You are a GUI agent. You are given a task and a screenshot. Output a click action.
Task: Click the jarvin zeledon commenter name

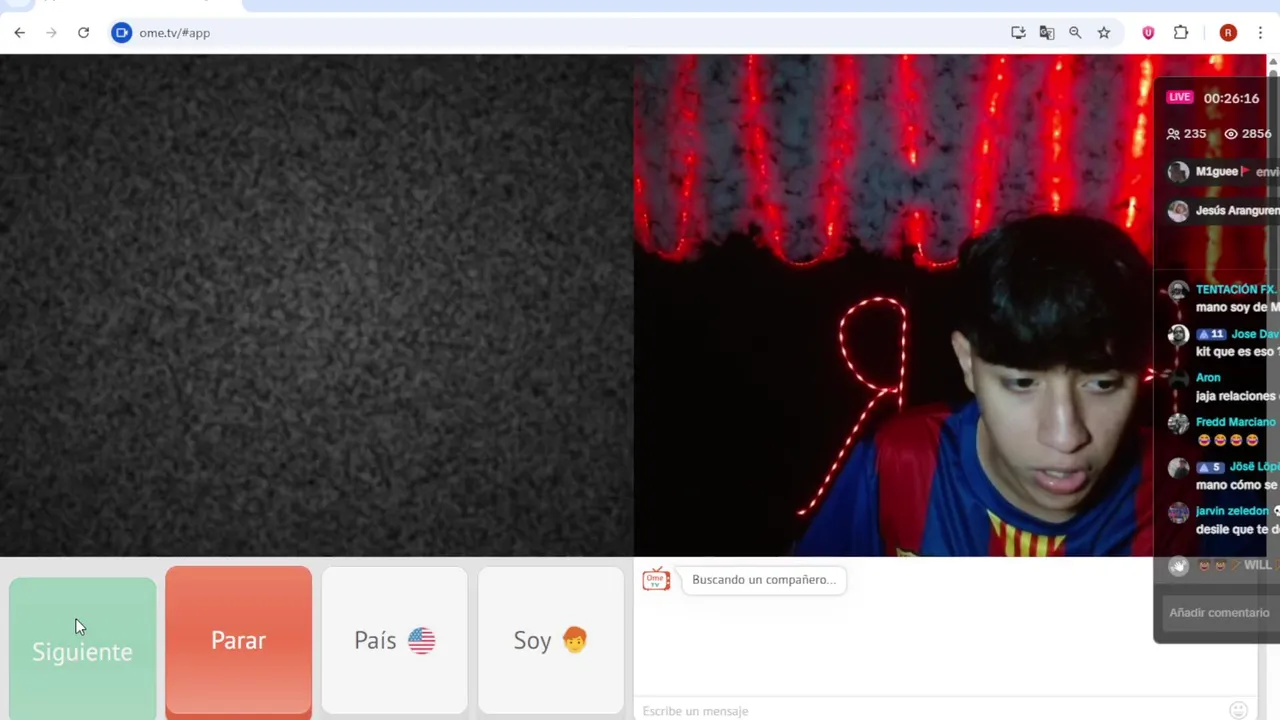click(1232, 511)
